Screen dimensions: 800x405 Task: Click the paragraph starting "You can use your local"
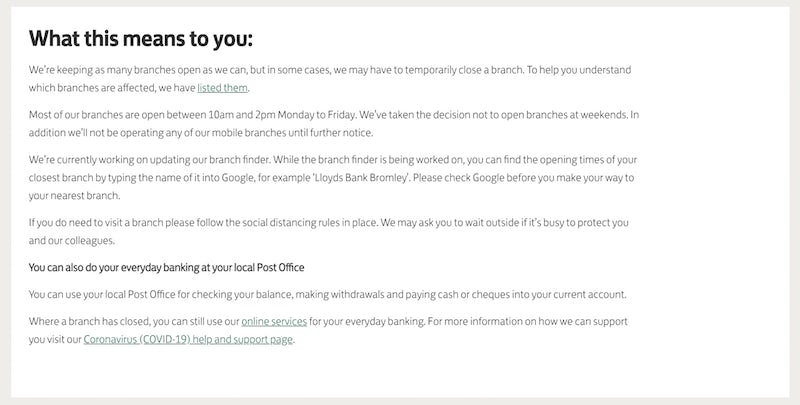pyautogui.click(x=330, y=294)
